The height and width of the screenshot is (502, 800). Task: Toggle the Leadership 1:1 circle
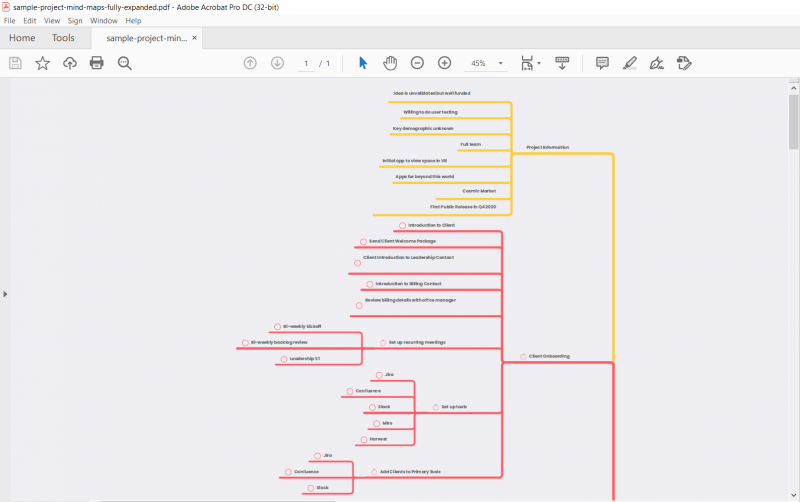[x=284, y=359]
